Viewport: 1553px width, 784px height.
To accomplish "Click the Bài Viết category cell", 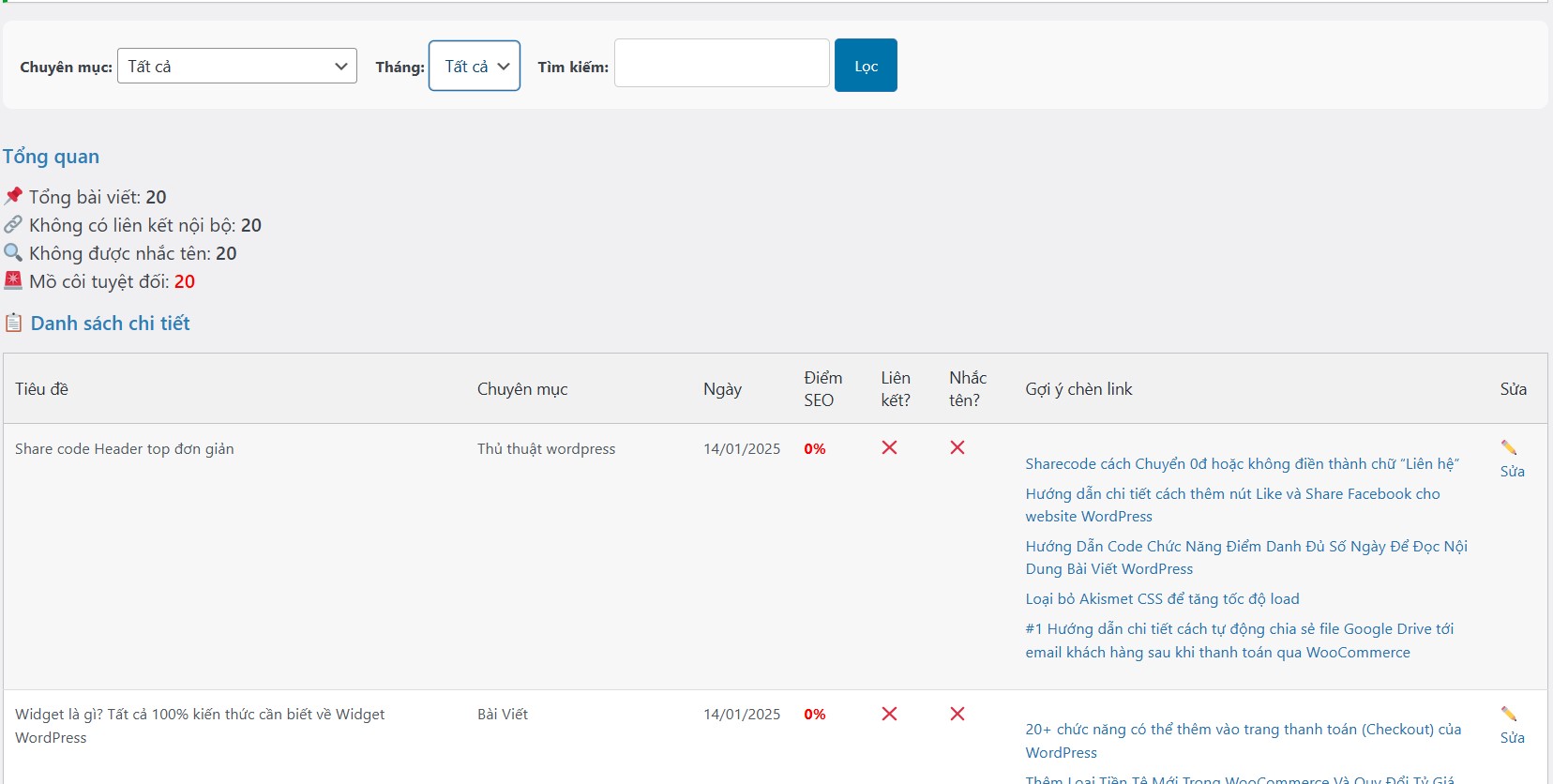I will tap(503, 715).
